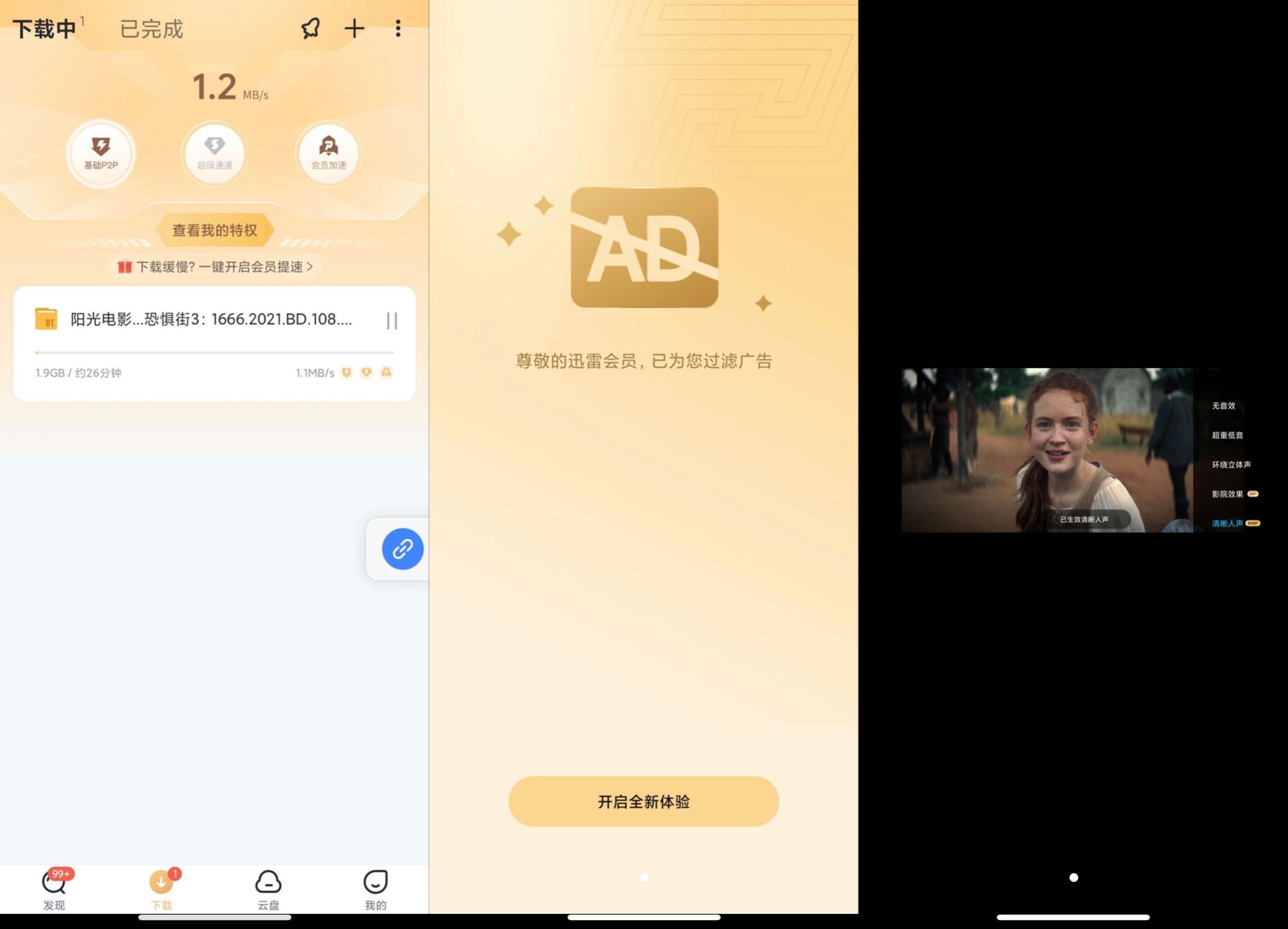Select 超重低音 bass sound option
Viewport: 1288px width, 929px height.
click(x=1227, y=435)
